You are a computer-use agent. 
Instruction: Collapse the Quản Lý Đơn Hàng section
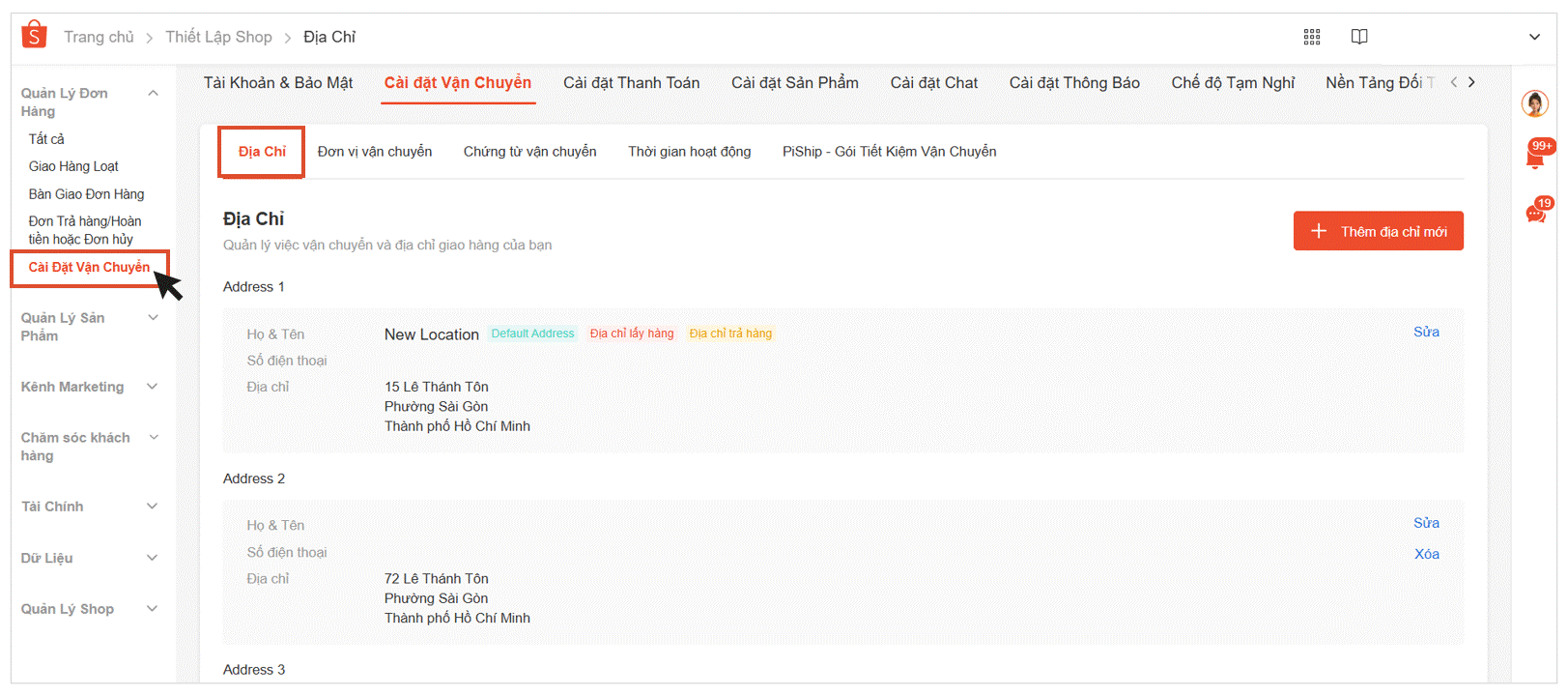(153, 93)
